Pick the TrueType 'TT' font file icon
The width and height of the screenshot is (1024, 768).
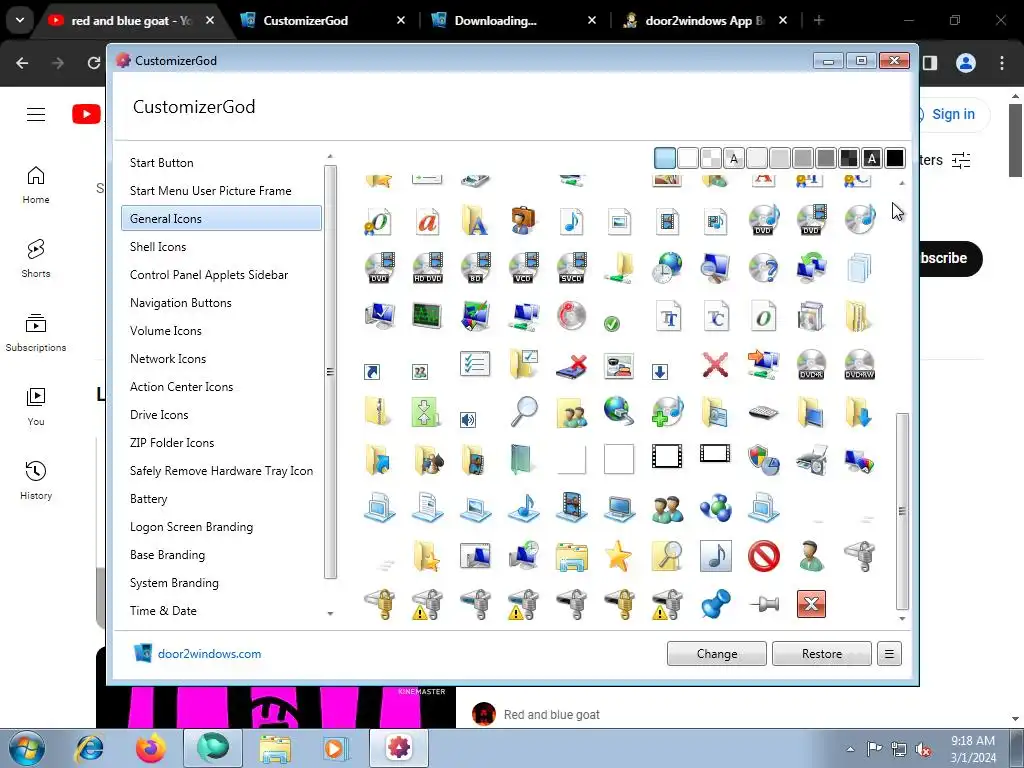(667, 317)
